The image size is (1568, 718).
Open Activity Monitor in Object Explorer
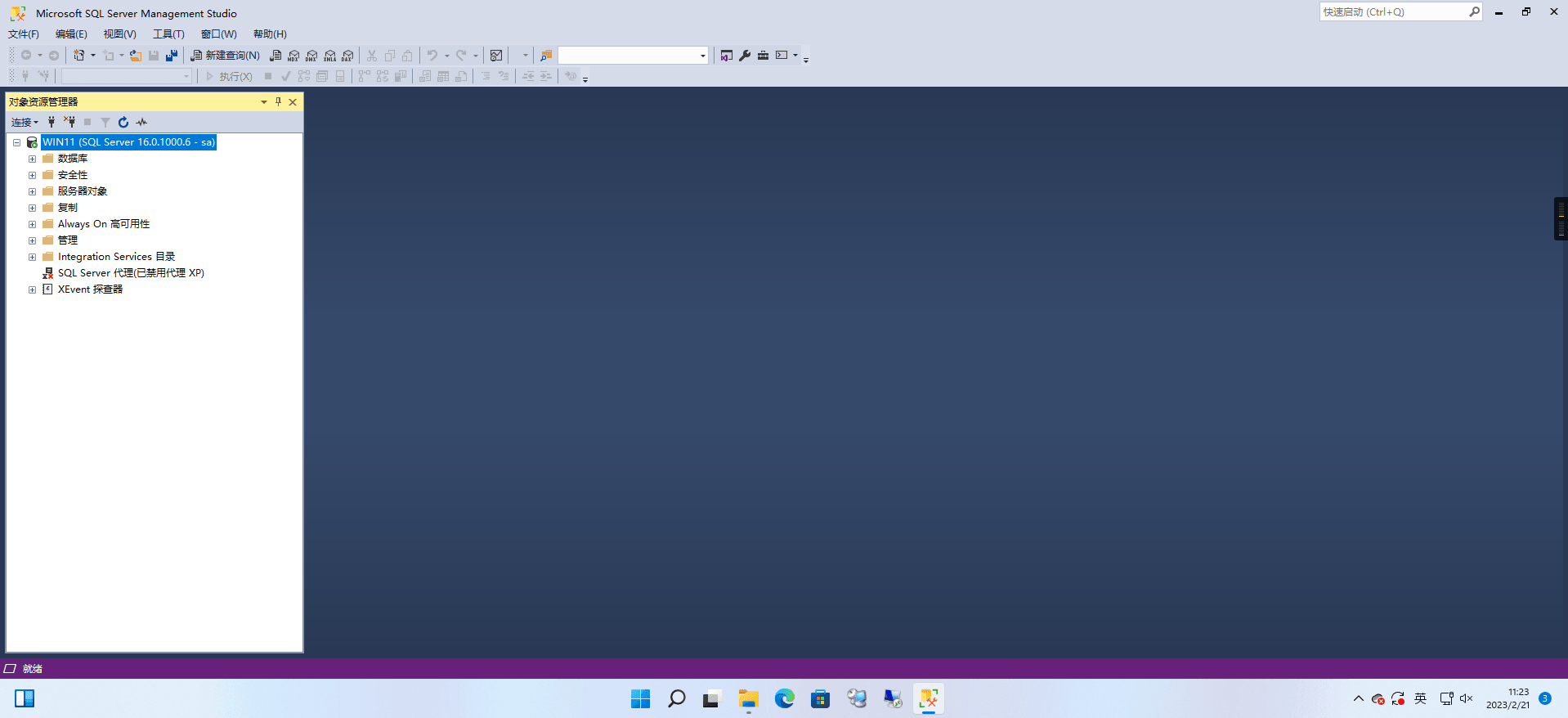[x=141, y=122]
